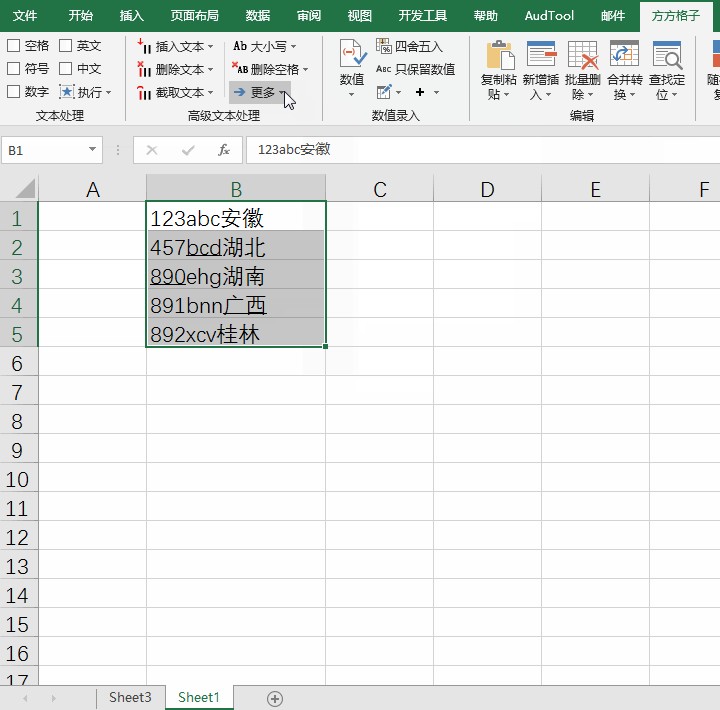720x710 pixels.
Task: Switch to the Sheet3 worksheet tab
Action: coord(130,698)
